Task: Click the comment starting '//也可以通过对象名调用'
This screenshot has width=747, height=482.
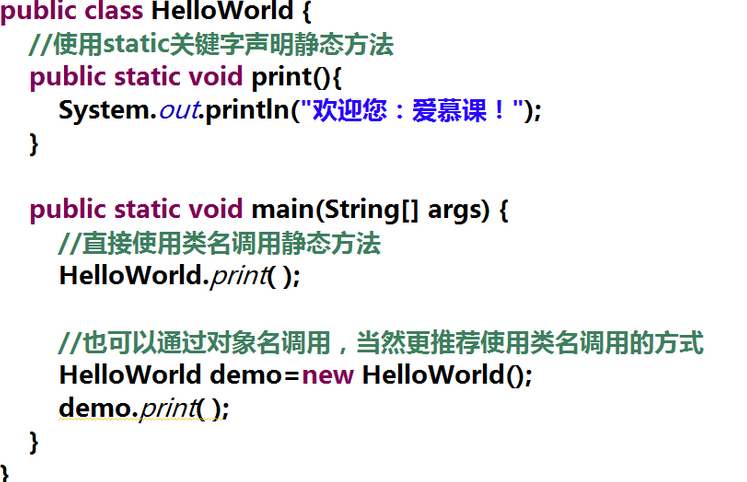Action: (381, 343)
